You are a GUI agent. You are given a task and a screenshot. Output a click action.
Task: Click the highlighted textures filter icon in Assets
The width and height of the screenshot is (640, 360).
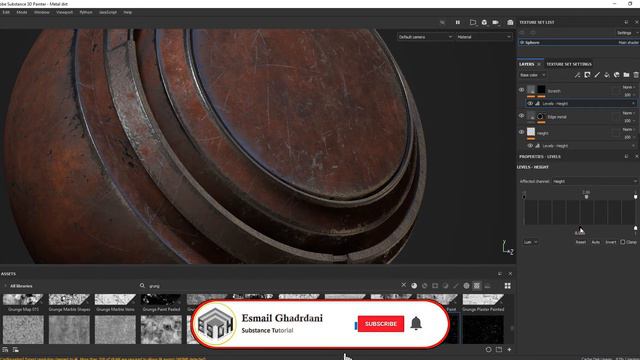tap(477, 286)
